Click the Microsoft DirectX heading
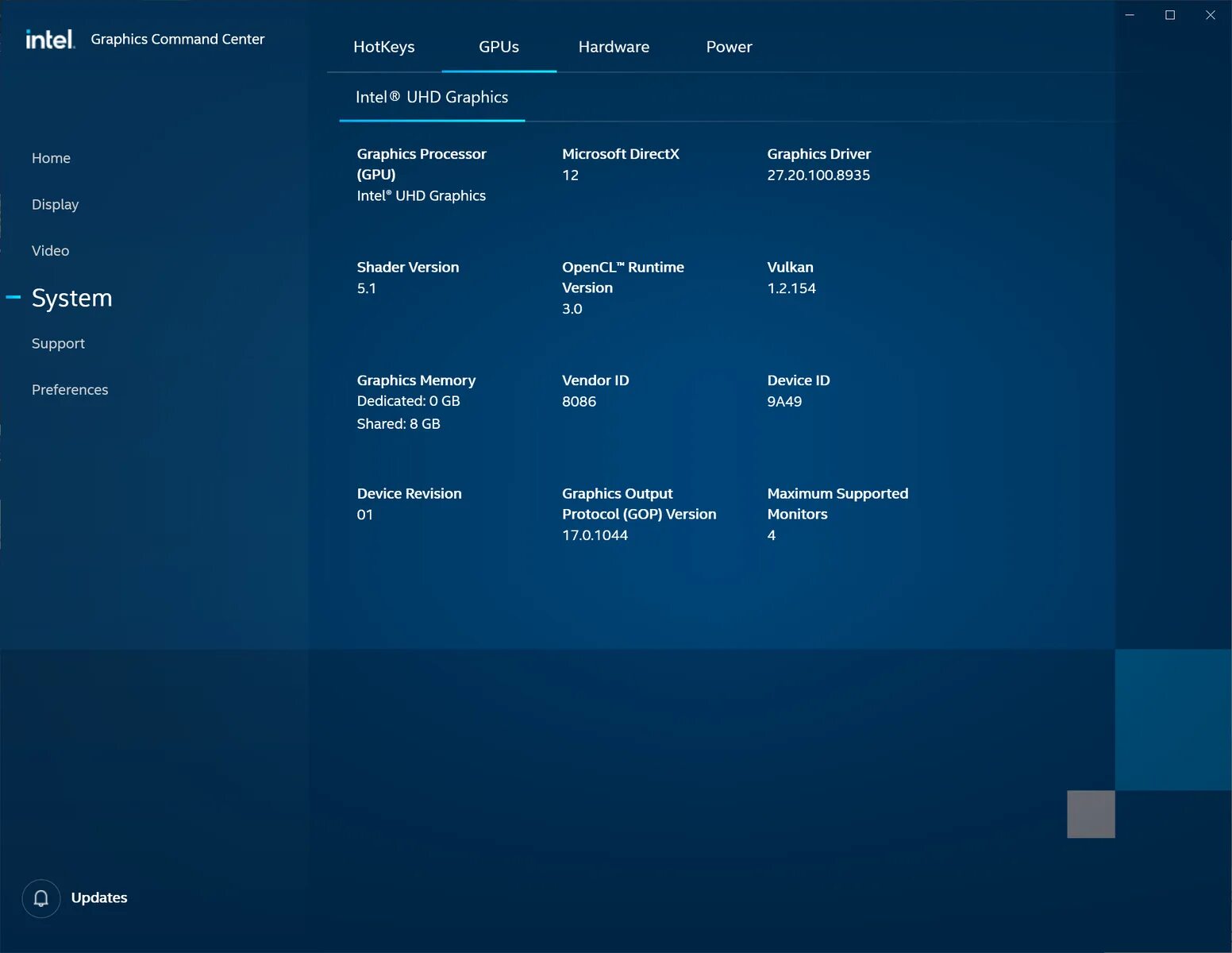Screen dimensions: 1232x953 coord(621,154)
